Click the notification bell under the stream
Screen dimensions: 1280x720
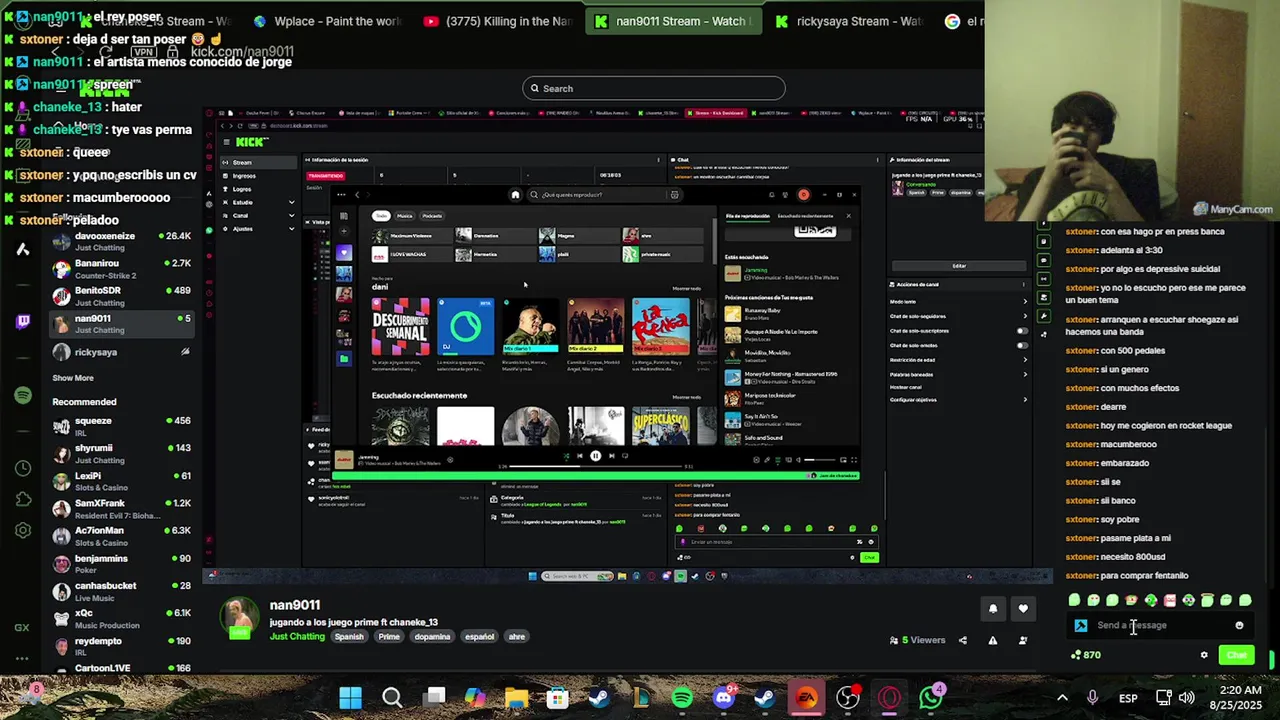tap(993, 608)
